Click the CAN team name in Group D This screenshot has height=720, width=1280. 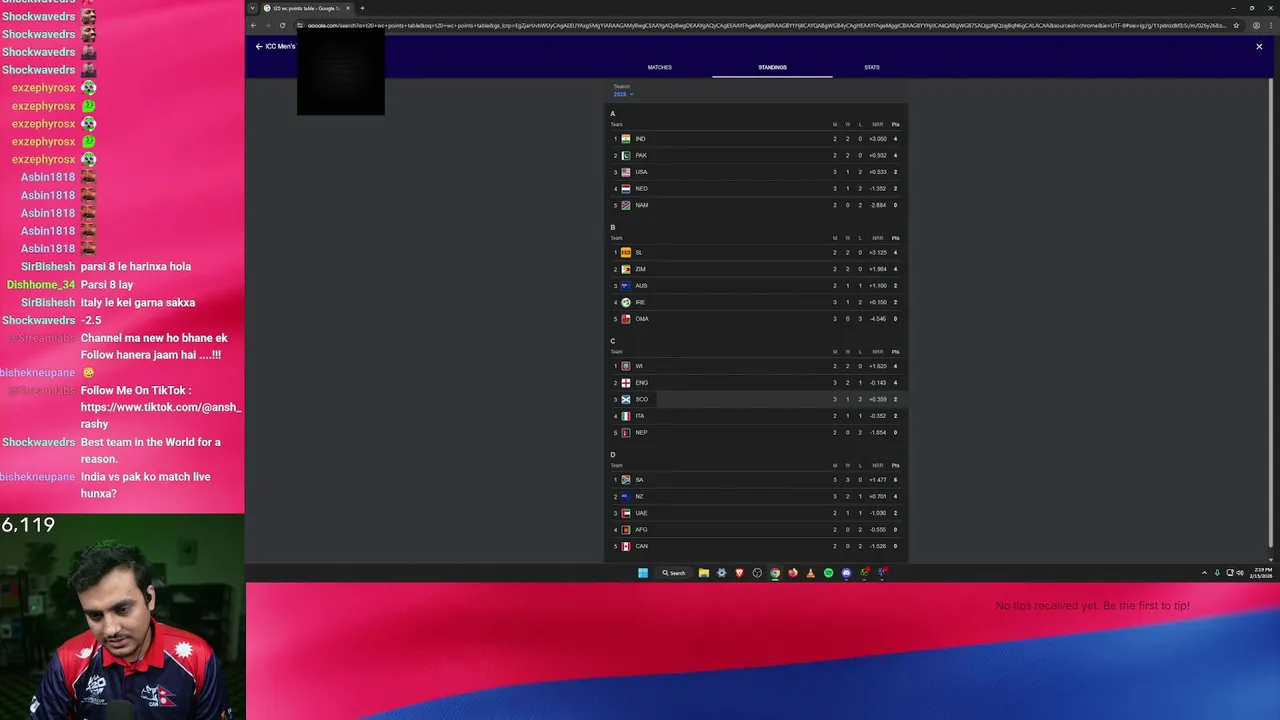(641, 546)
